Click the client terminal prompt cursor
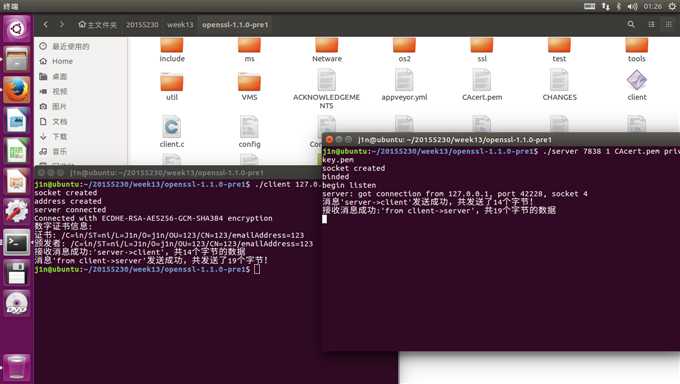 tap(257, 269)
